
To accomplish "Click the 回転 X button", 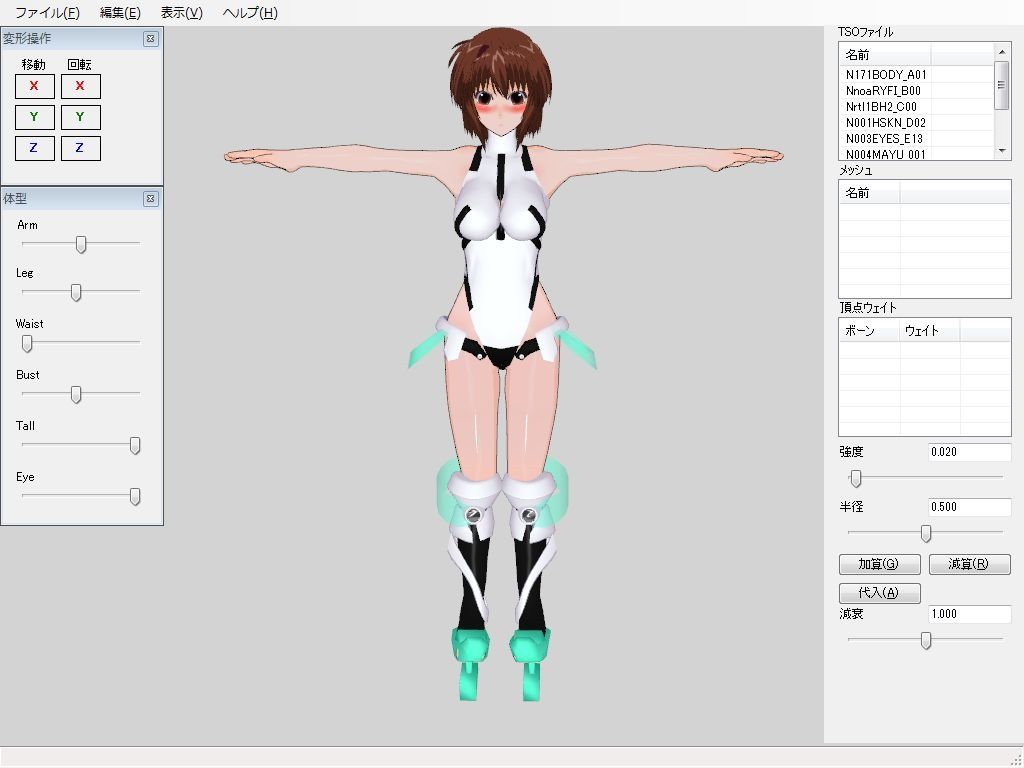I will (80, 86).
